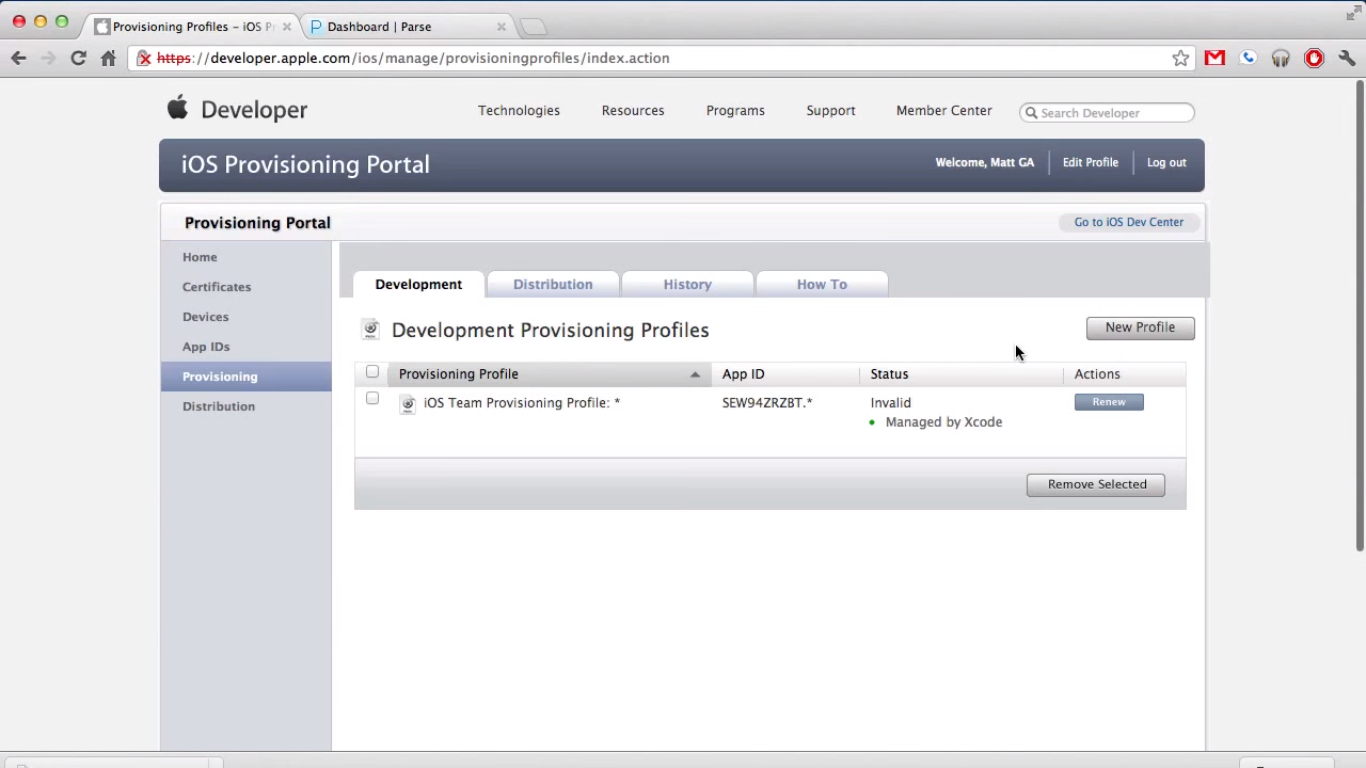The height and width of the screenshot is (768, 1366).
Task: Click the iOS Team Provisioning Profile: * name
Action: coord(522,403)
